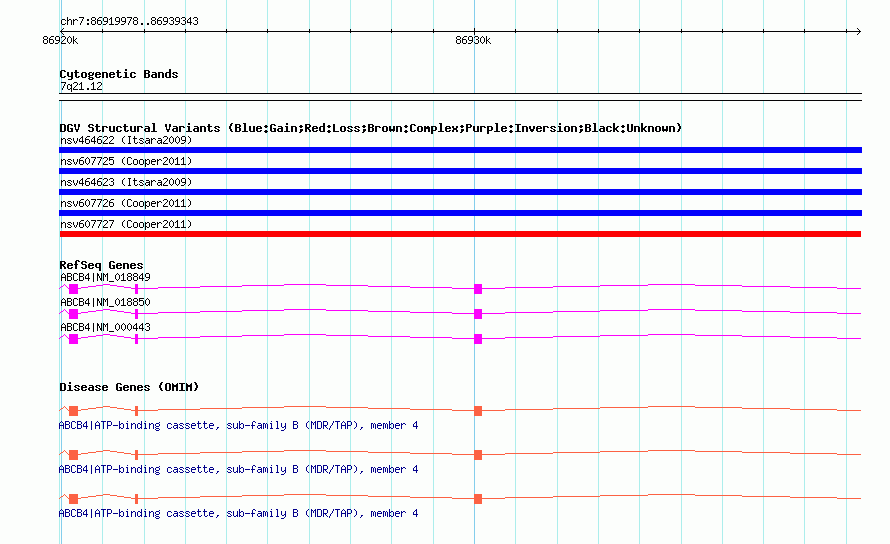
Task: Select the nsv464622 (Itsara2009) variant label
Action: (x=126, y=140)
